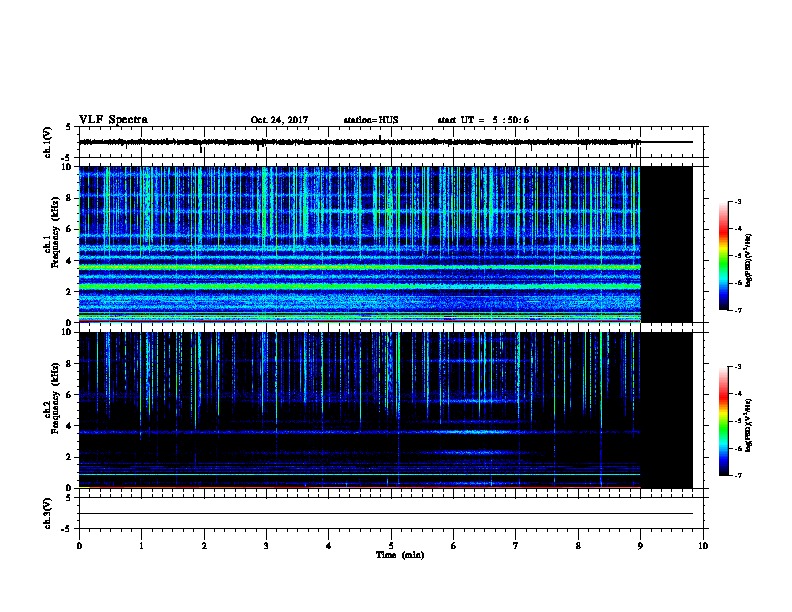Click the ch.1 colorbar log(PSD) label
Screen dimensions: 792x612
748,260
